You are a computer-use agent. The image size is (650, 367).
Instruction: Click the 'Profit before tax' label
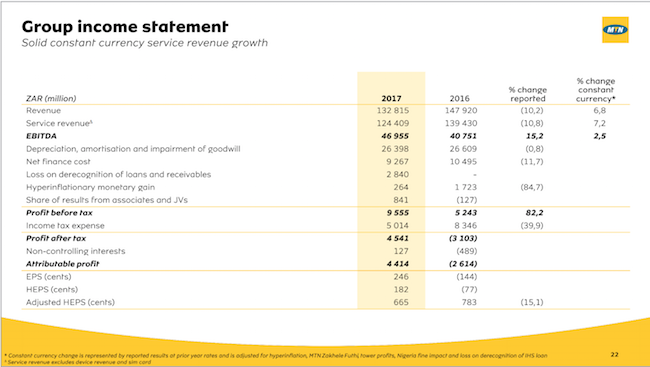[59, 213]
